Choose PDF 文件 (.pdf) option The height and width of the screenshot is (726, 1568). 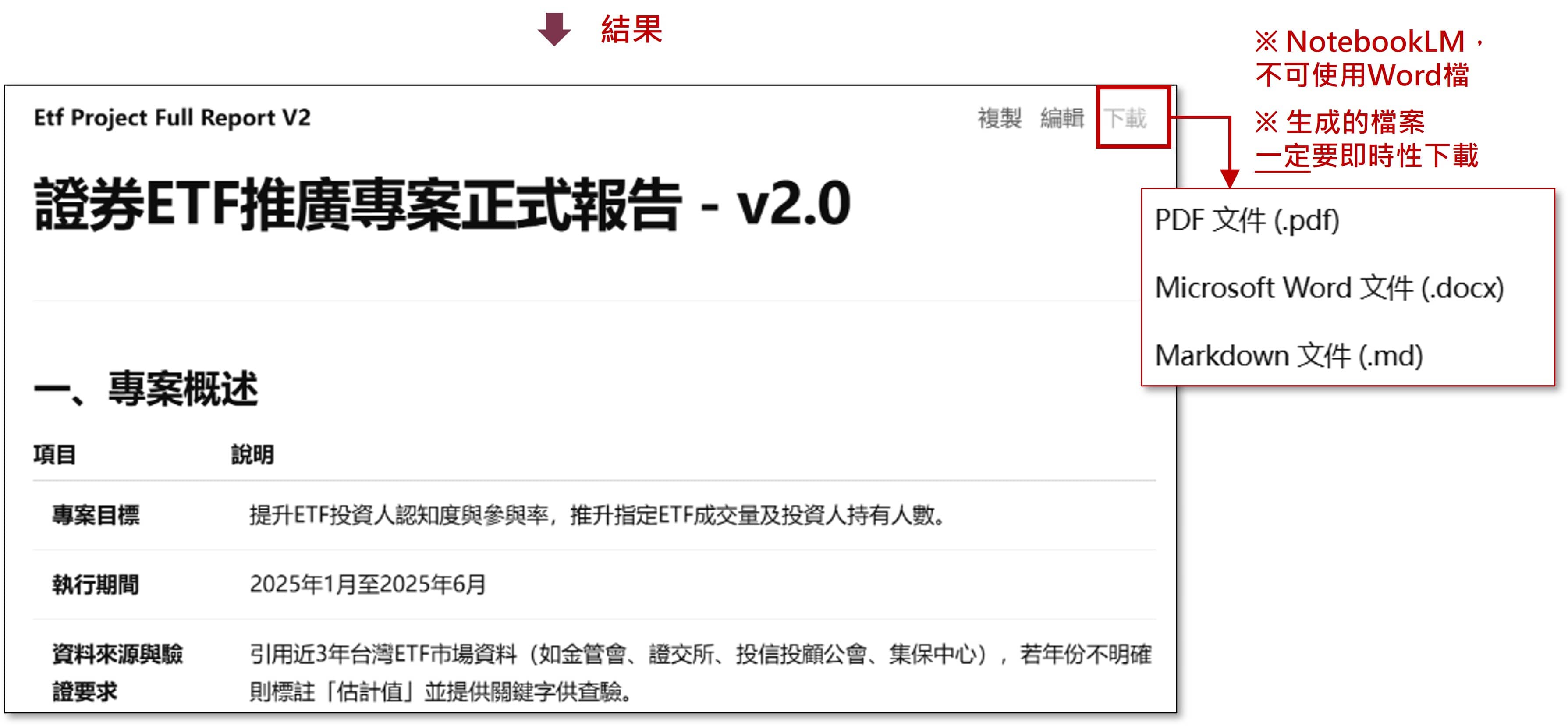[1247, 220]
